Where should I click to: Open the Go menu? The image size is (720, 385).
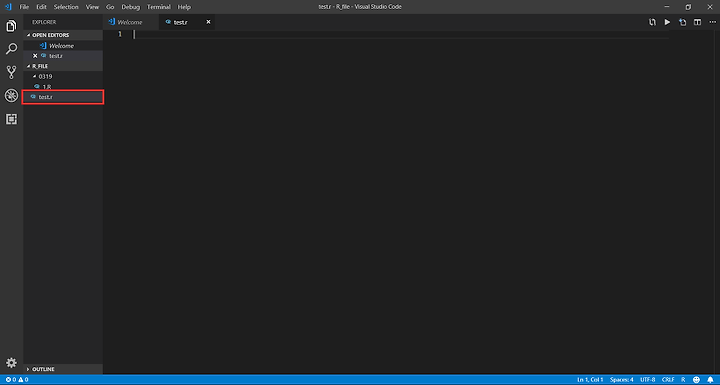[x=110, y=7]
